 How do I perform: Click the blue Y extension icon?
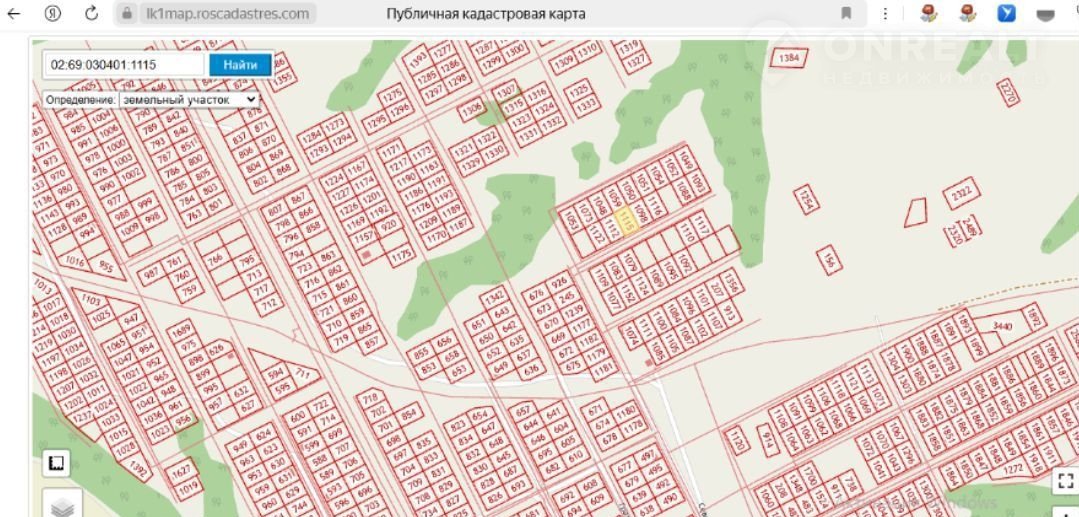point(1007,14)
